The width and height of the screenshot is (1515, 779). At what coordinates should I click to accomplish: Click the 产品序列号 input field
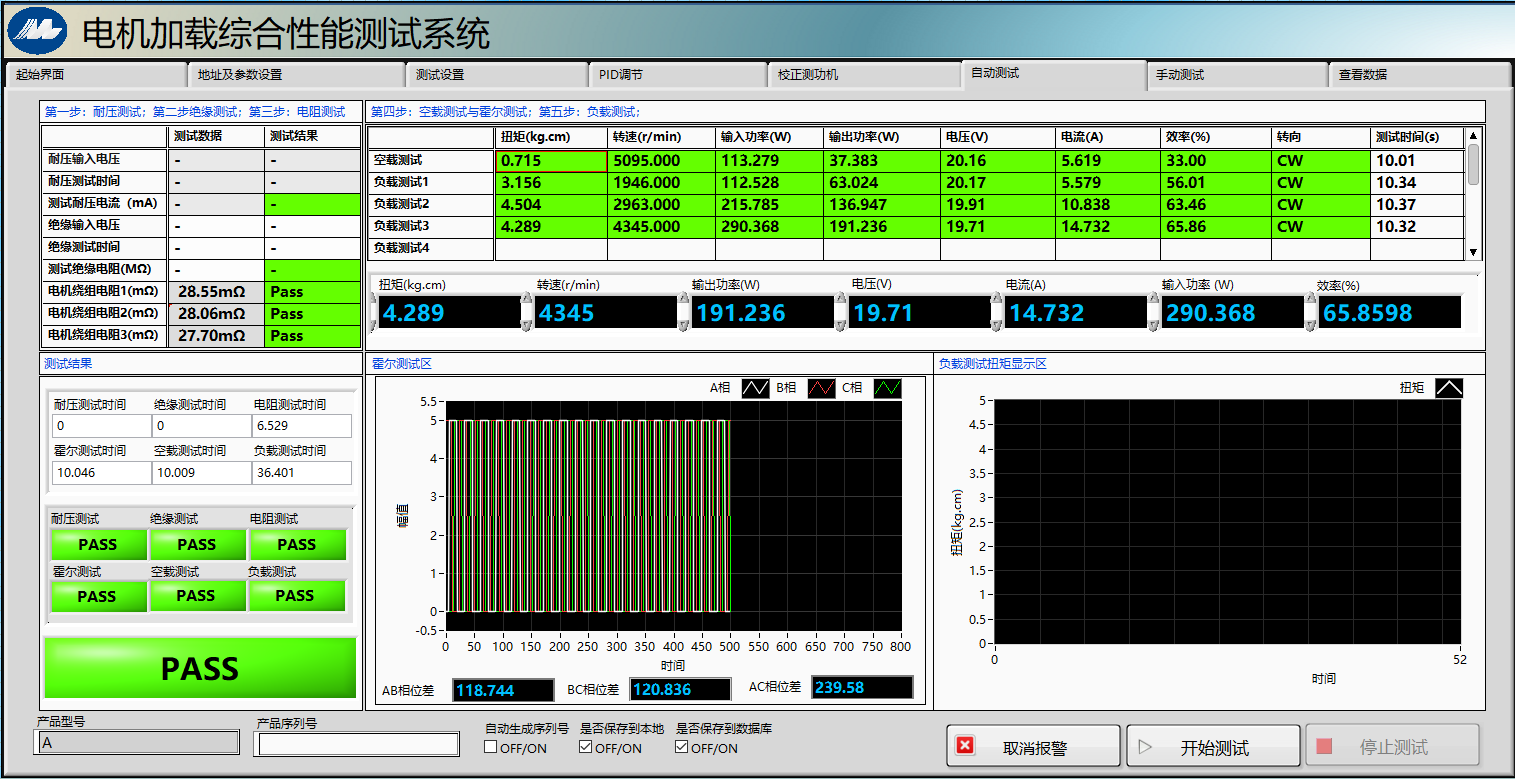(355, 744)
